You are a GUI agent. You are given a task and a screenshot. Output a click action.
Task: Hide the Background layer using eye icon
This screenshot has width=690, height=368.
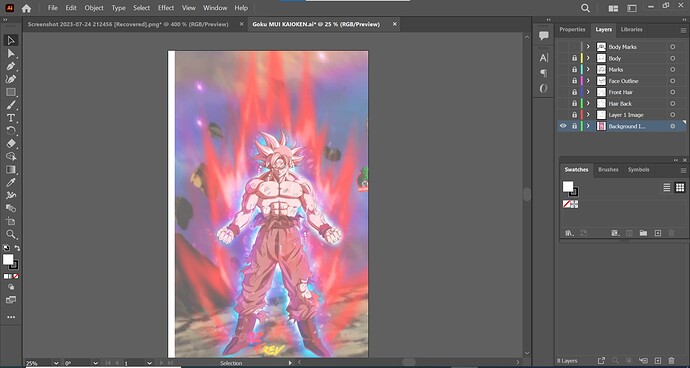pos(563,126)
